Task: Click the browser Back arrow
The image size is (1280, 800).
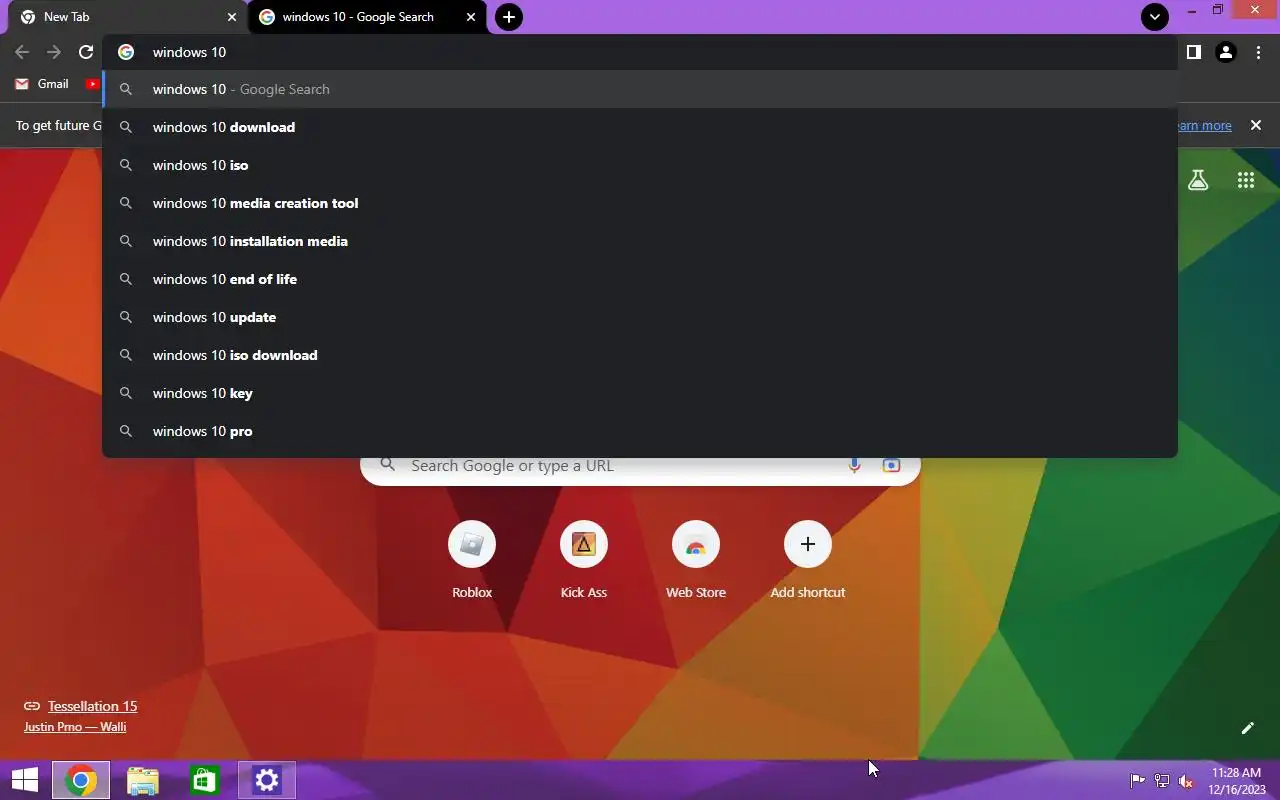Action: click(x=22, y=52)
